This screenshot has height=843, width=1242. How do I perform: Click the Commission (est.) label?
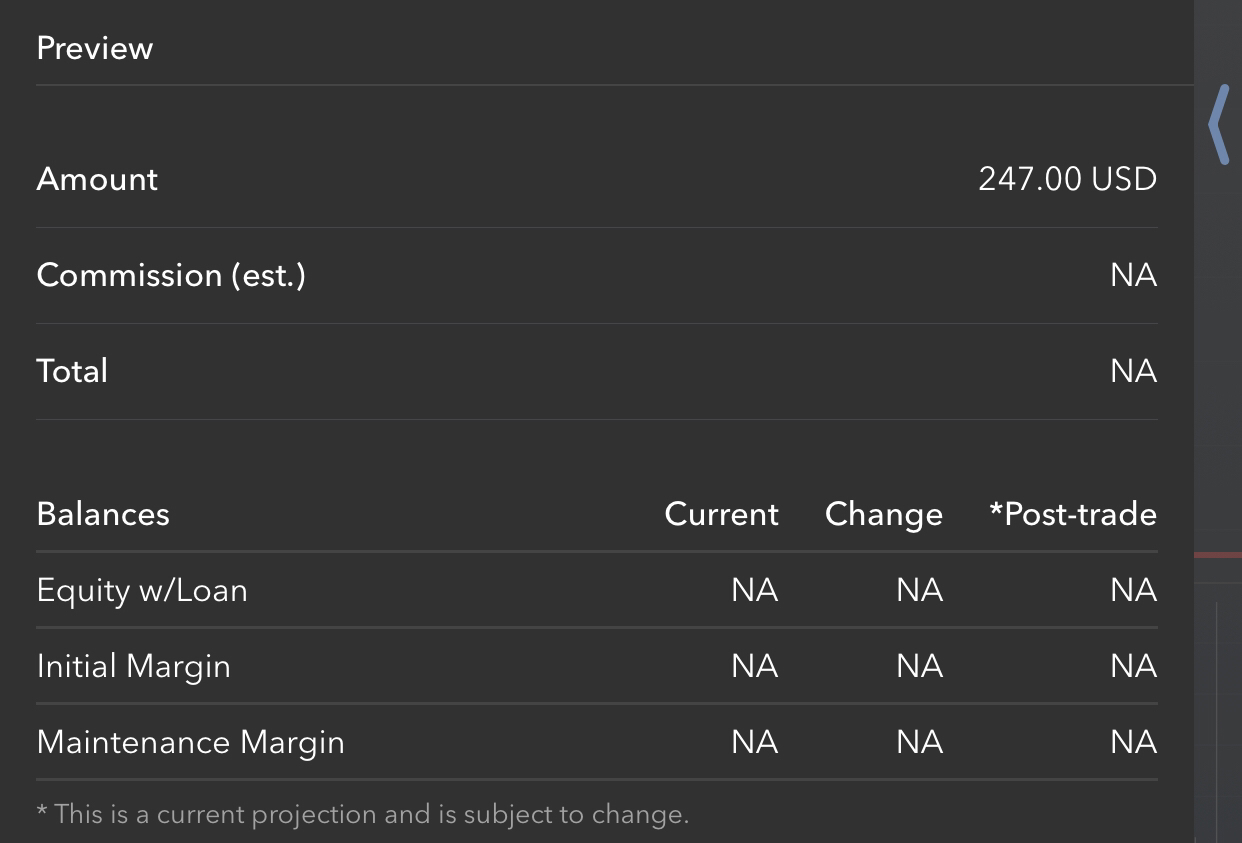pyautogui.click(x=171, y=275)
